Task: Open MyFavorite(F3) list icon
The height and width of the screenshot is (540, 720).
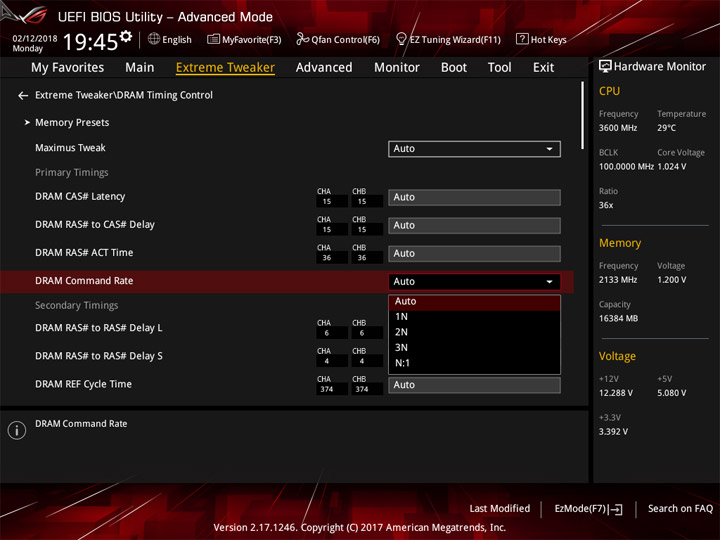Action: click(213, 39)
